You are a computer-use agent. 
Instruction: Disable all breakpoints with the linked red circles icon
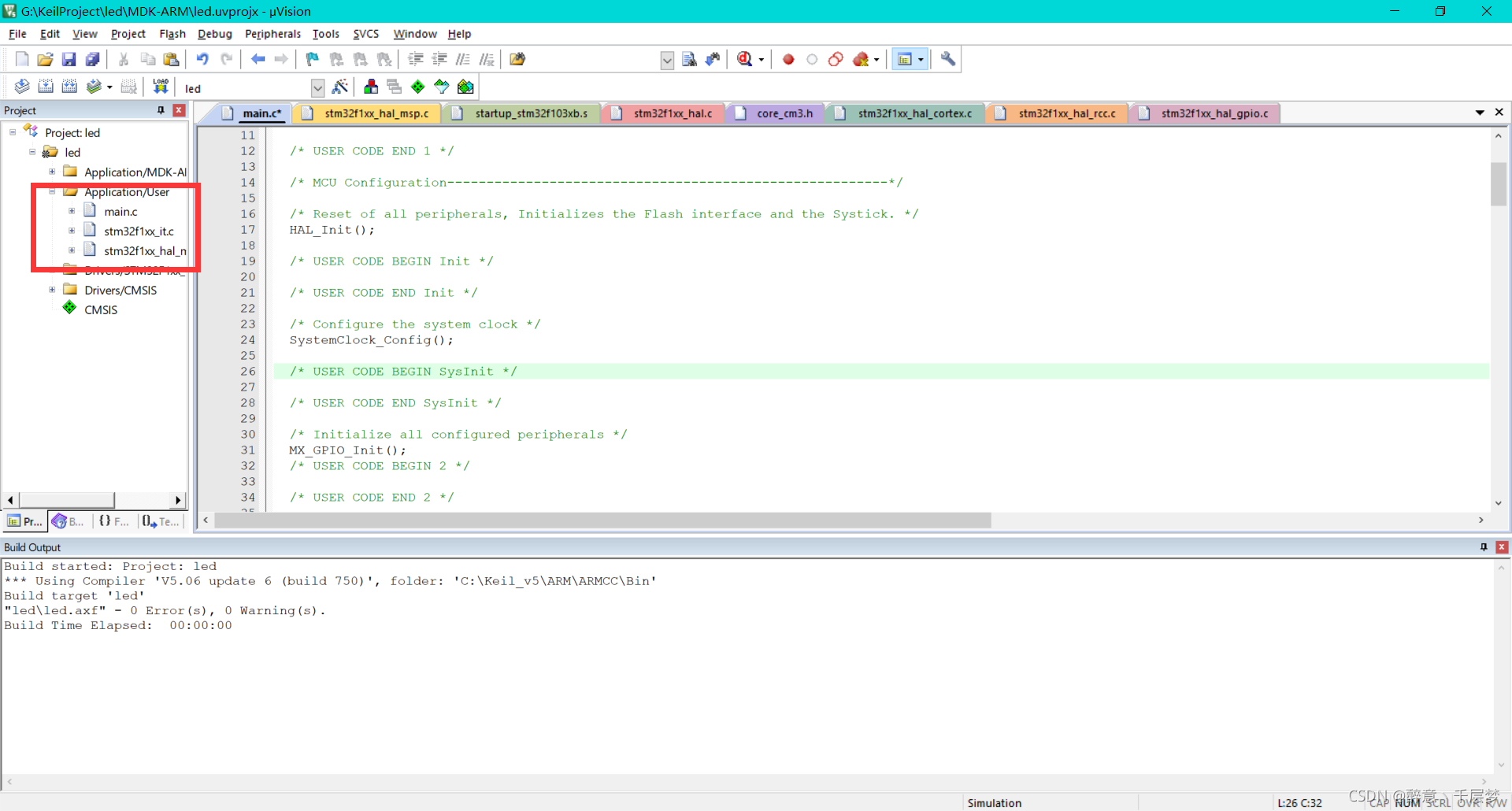(x=836, y=59)
